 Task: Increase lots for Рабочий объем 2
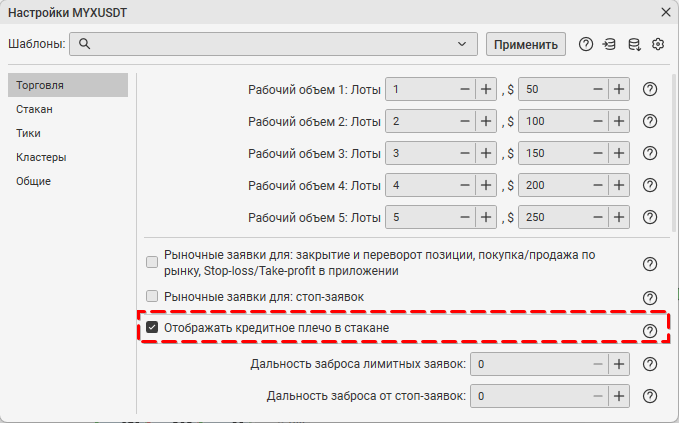pos(486,121)
